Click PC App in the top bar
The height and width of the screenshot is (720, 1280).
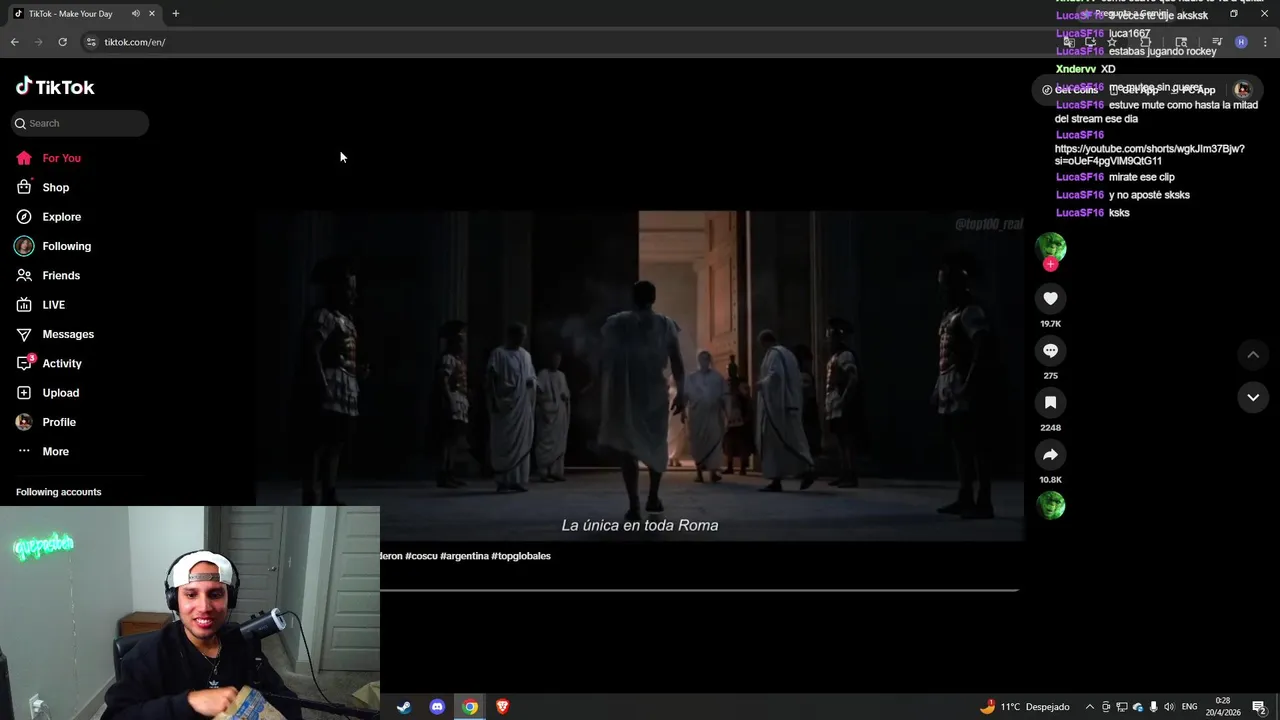coord(1194,90)
